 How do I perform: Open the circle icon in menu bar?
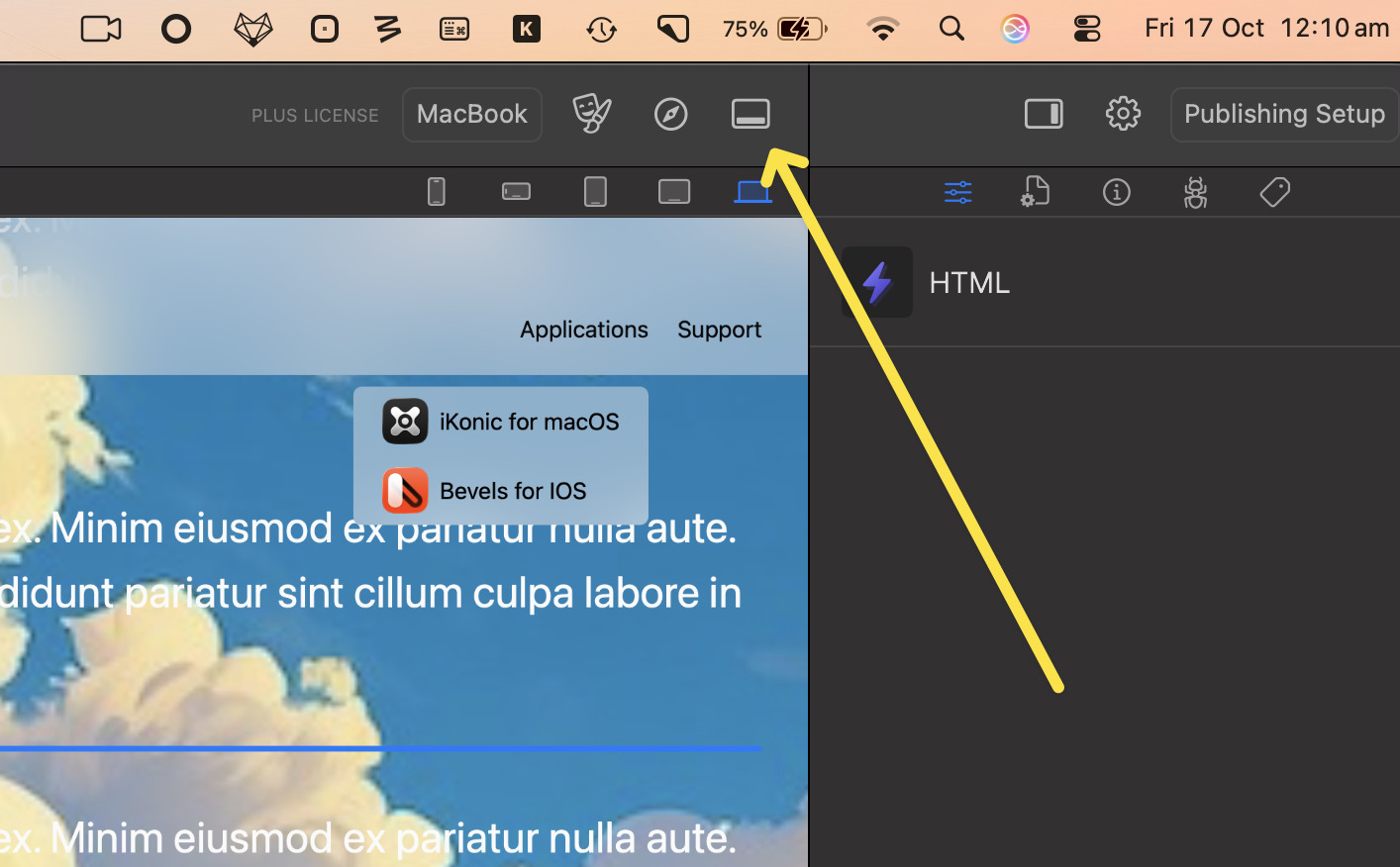[176, 29]
